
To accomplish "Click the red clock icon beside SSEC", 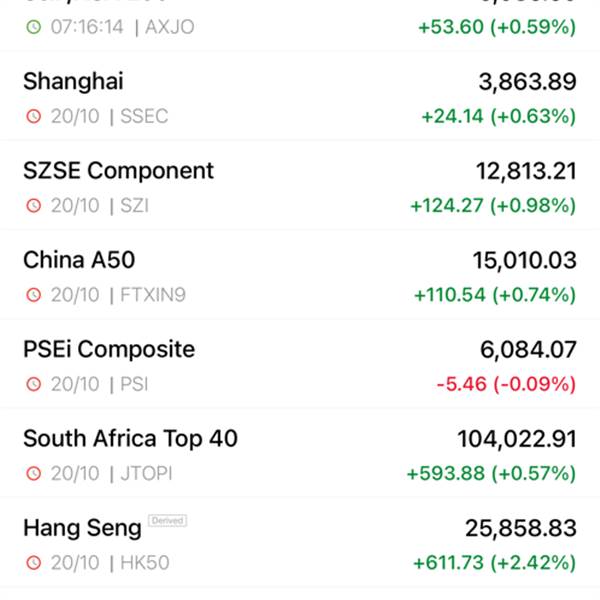I will [x=34, y=116].
